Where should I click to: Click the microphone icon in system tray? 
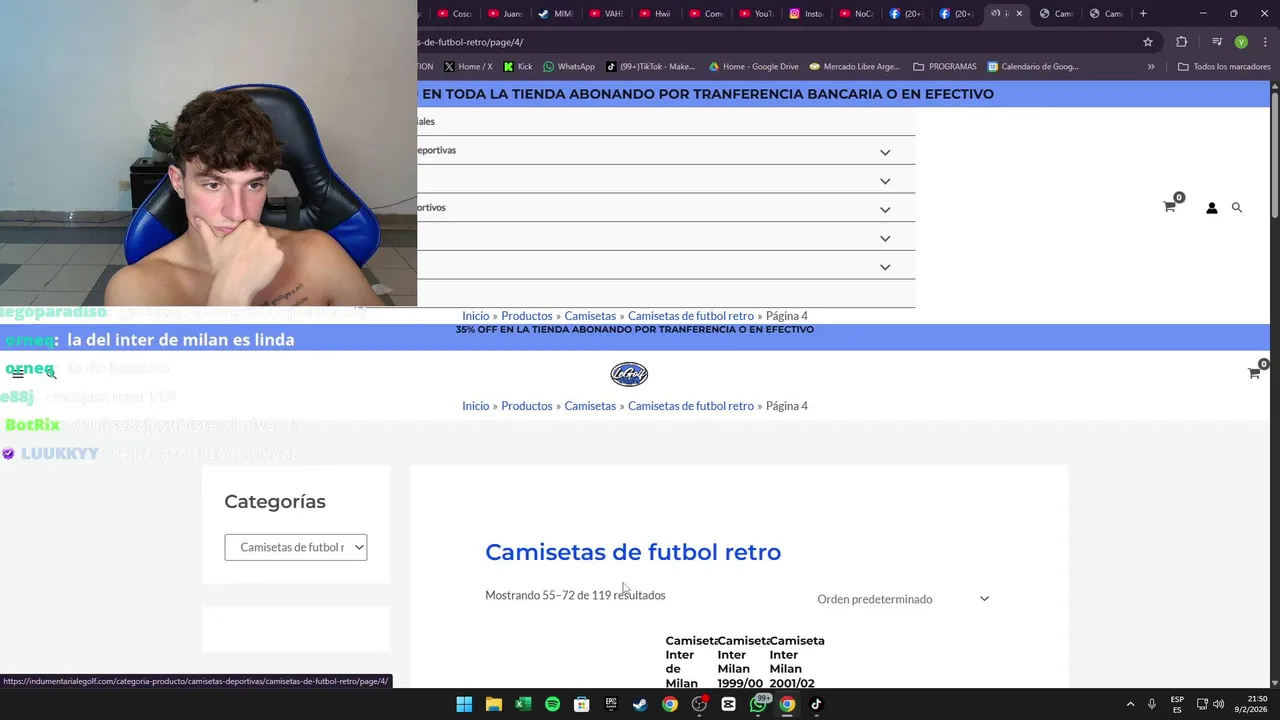[x=1152, y=704]
